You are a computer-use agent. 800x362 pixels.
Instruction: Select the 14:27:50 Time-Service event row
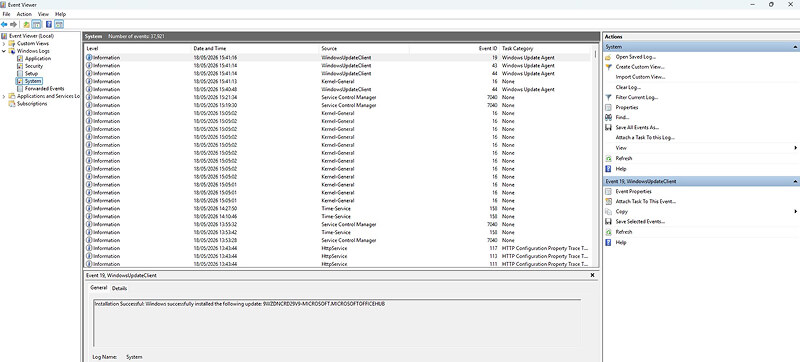pos(338,209)
